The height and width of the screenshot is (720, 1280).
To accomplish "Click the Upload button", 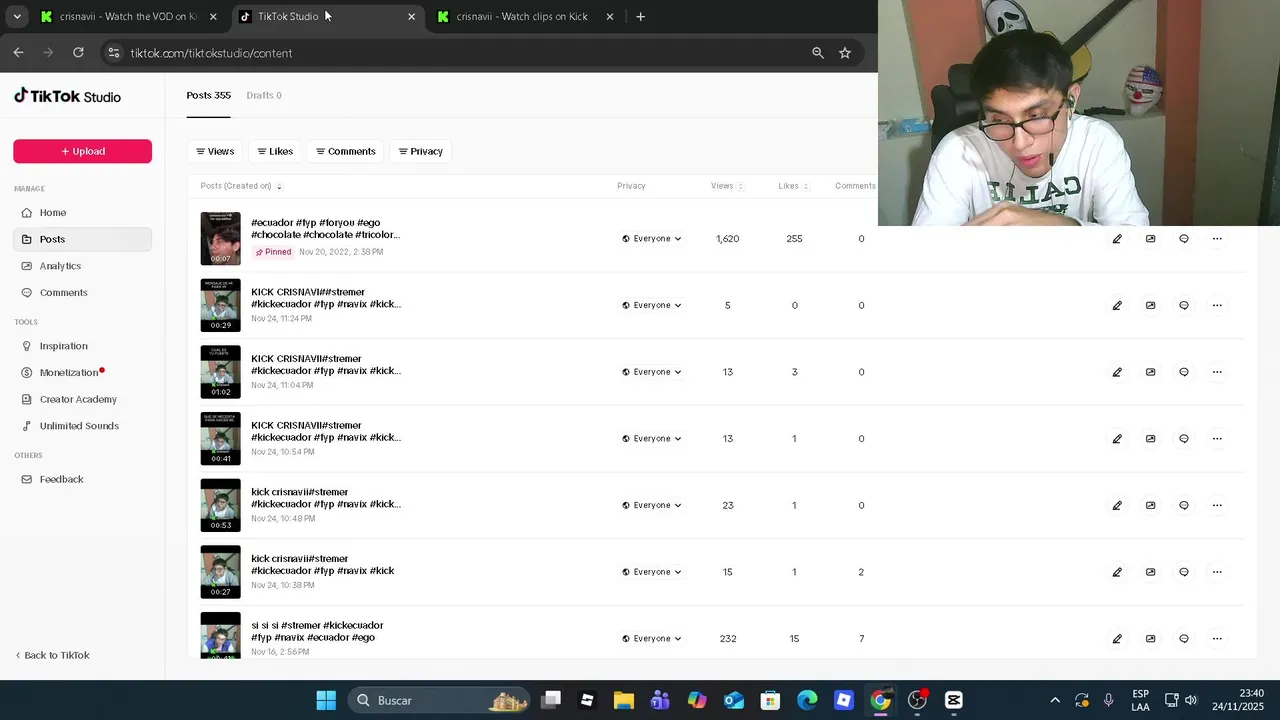I will 82,151.
